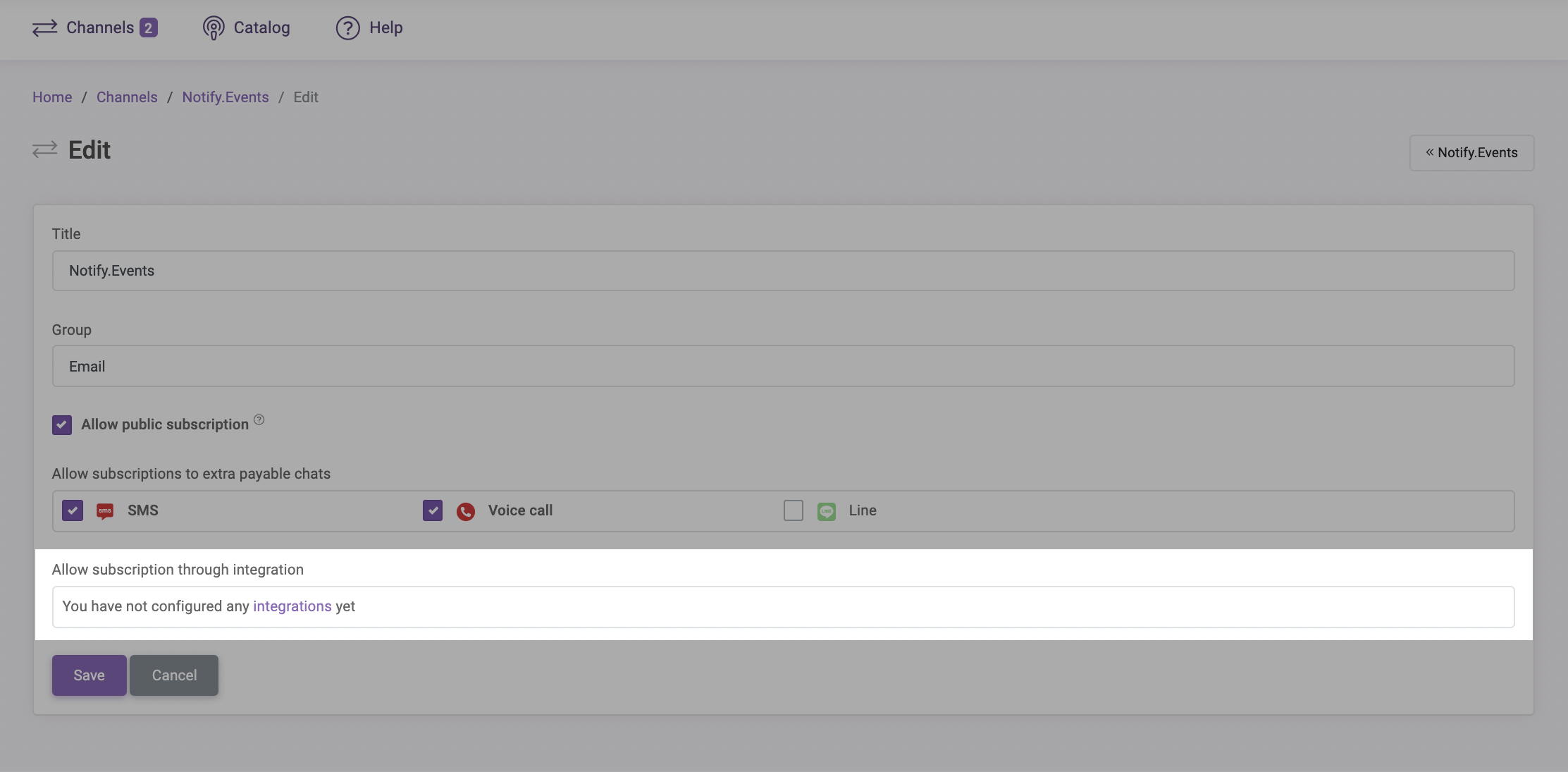Navigate to Home breadcrumb

52,97
